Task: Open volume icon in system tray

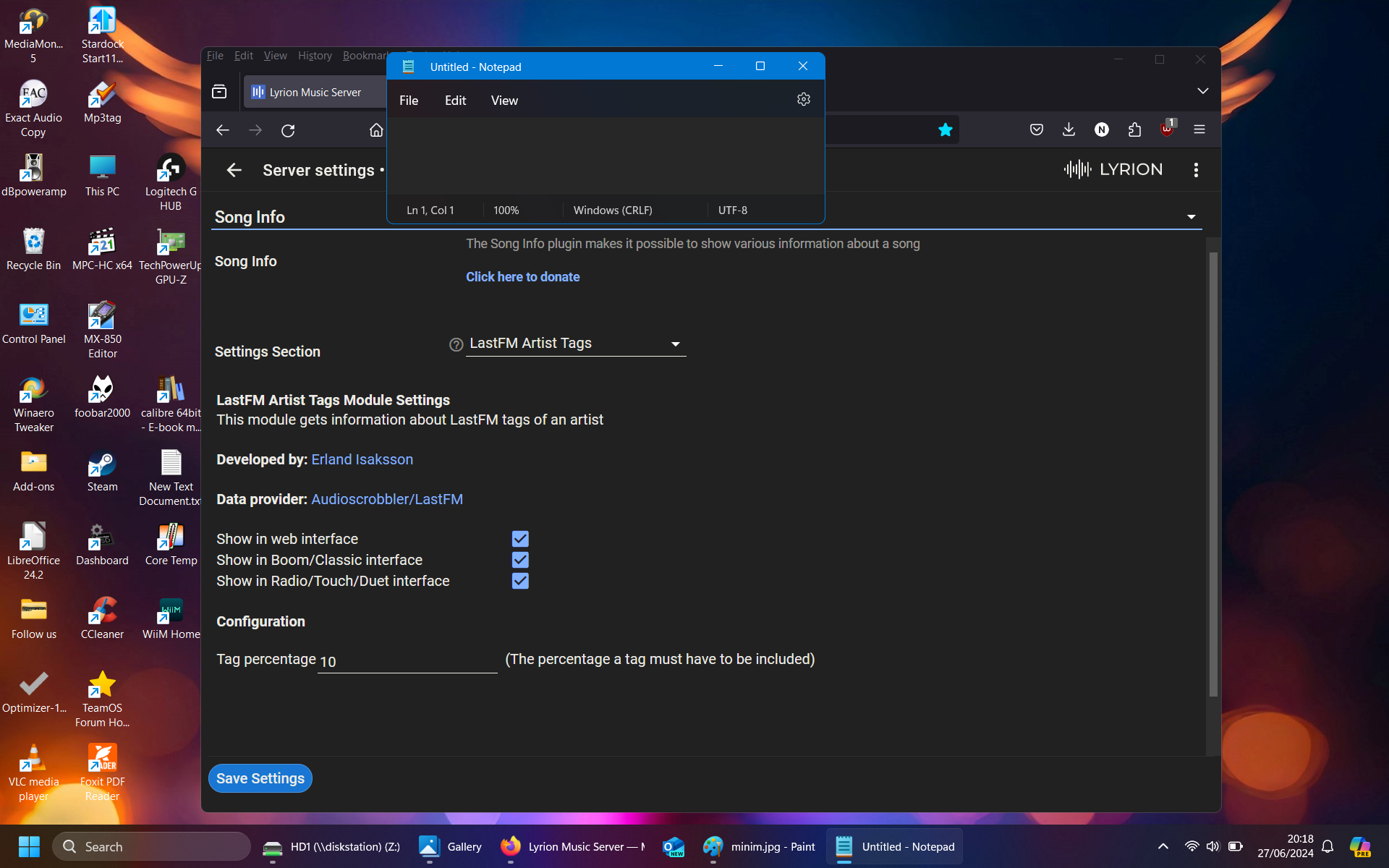Action: point(1212,846)
